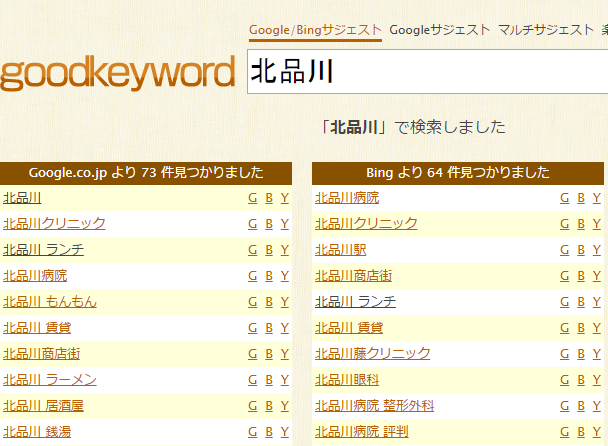The image size is (608, 446).
Task: Open Google result 北品川 銭湯
Action: click(37, 432)
